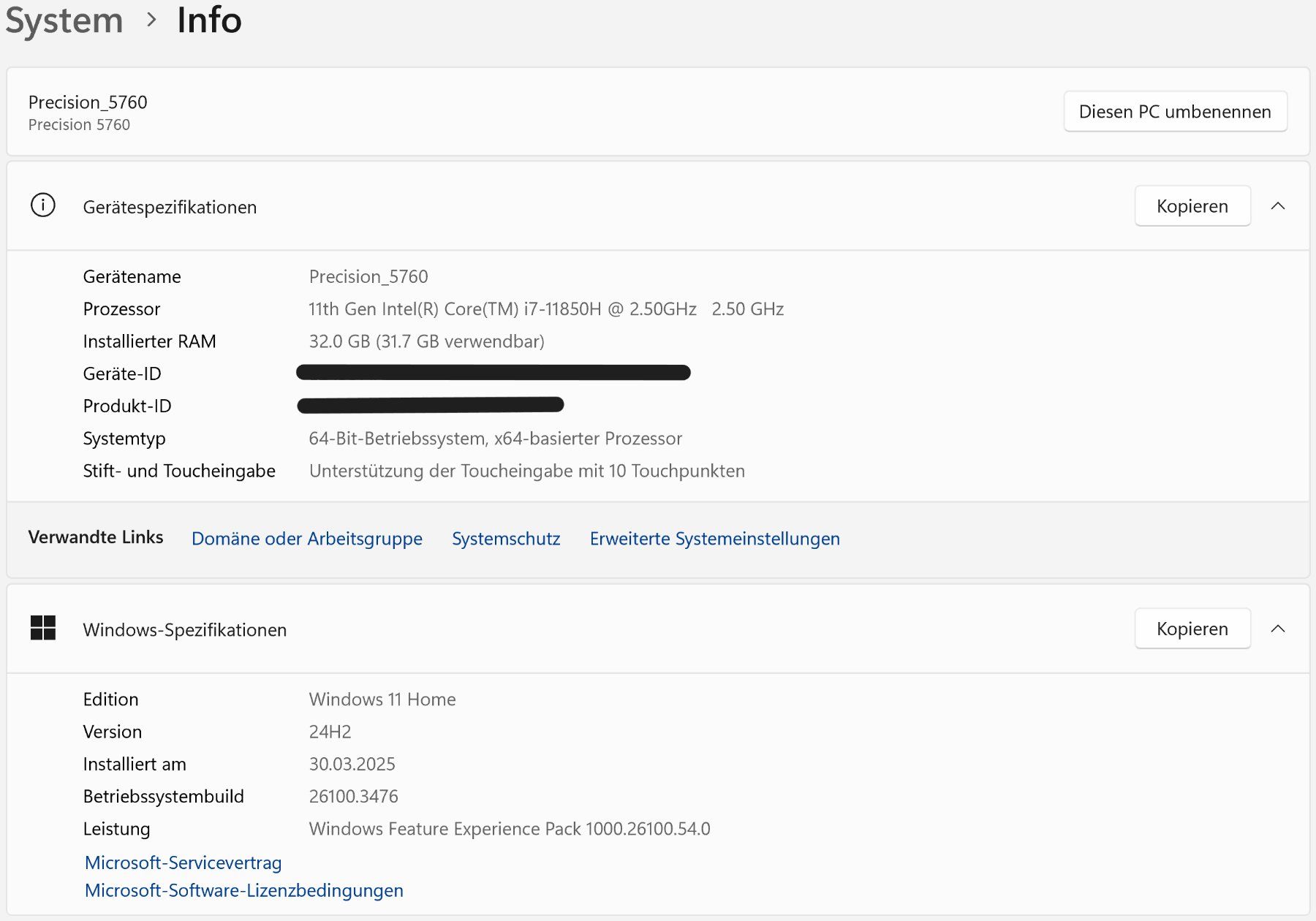The image size is (1316, 921).
Task: Click the Geräte-ID label
Action: pyautogui.click(x=122, y=374)
